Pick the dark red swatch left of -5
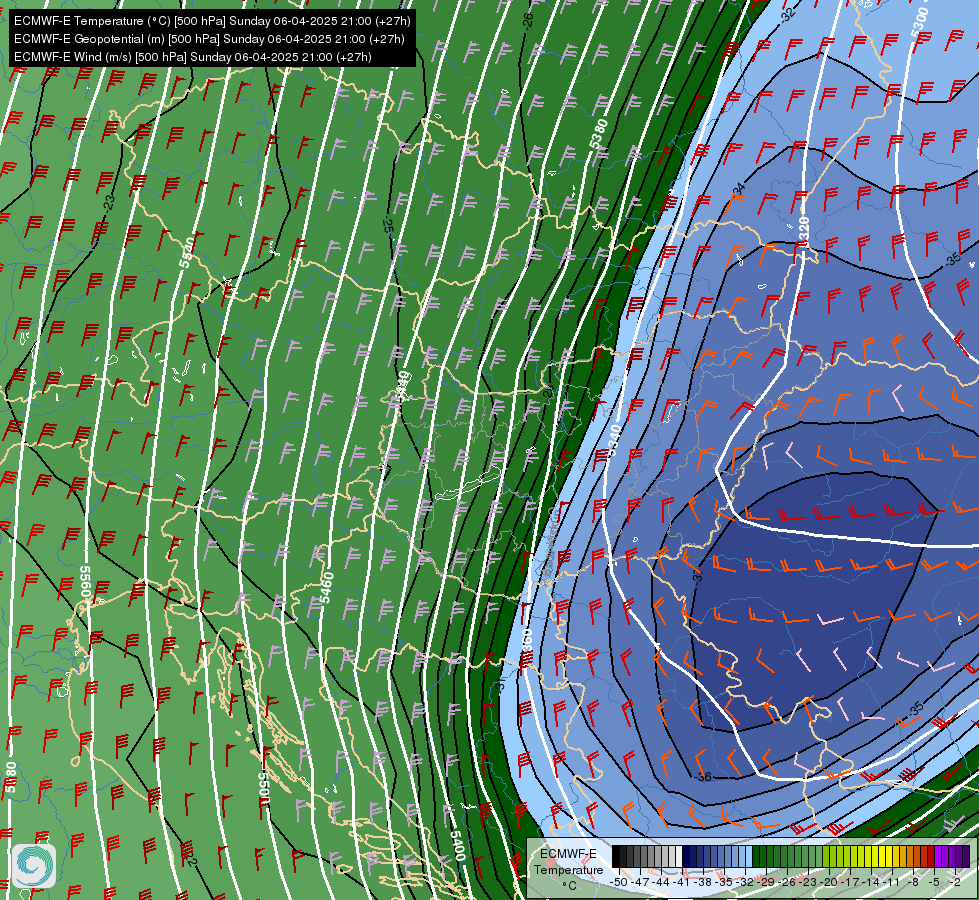The height and width of the screenshot is (900, 979). (932, 856)
